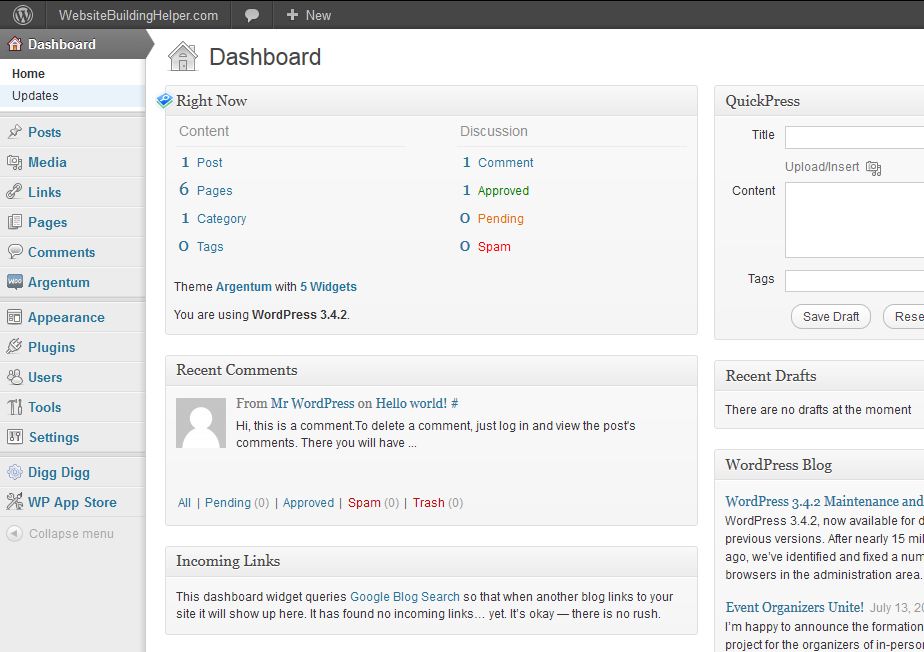Click the Settings sliders icon
The height and width of the screenshot is (652, 924).
15,437
